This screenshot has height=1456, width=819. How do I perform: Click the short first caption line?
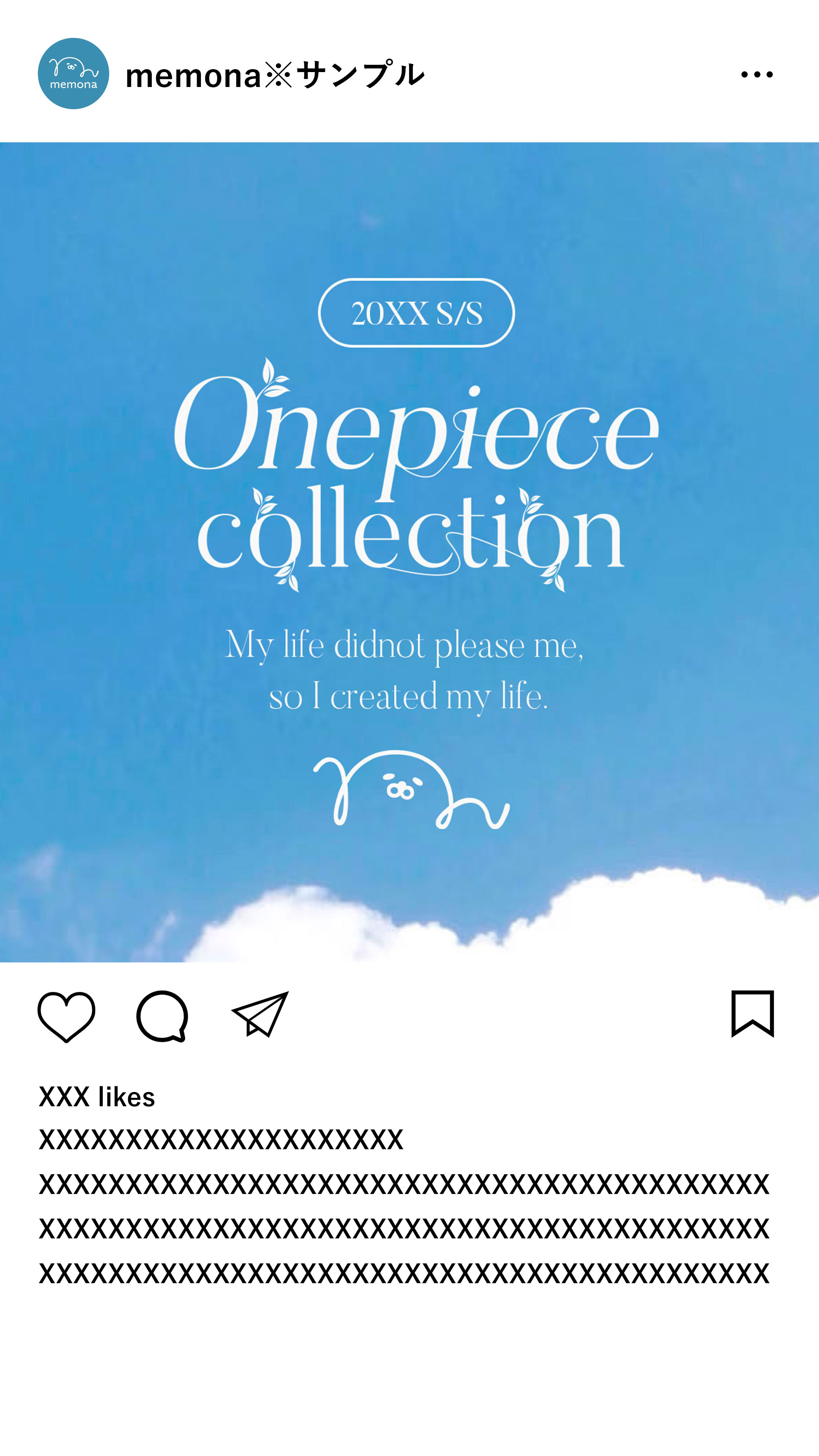(221, 1139)
